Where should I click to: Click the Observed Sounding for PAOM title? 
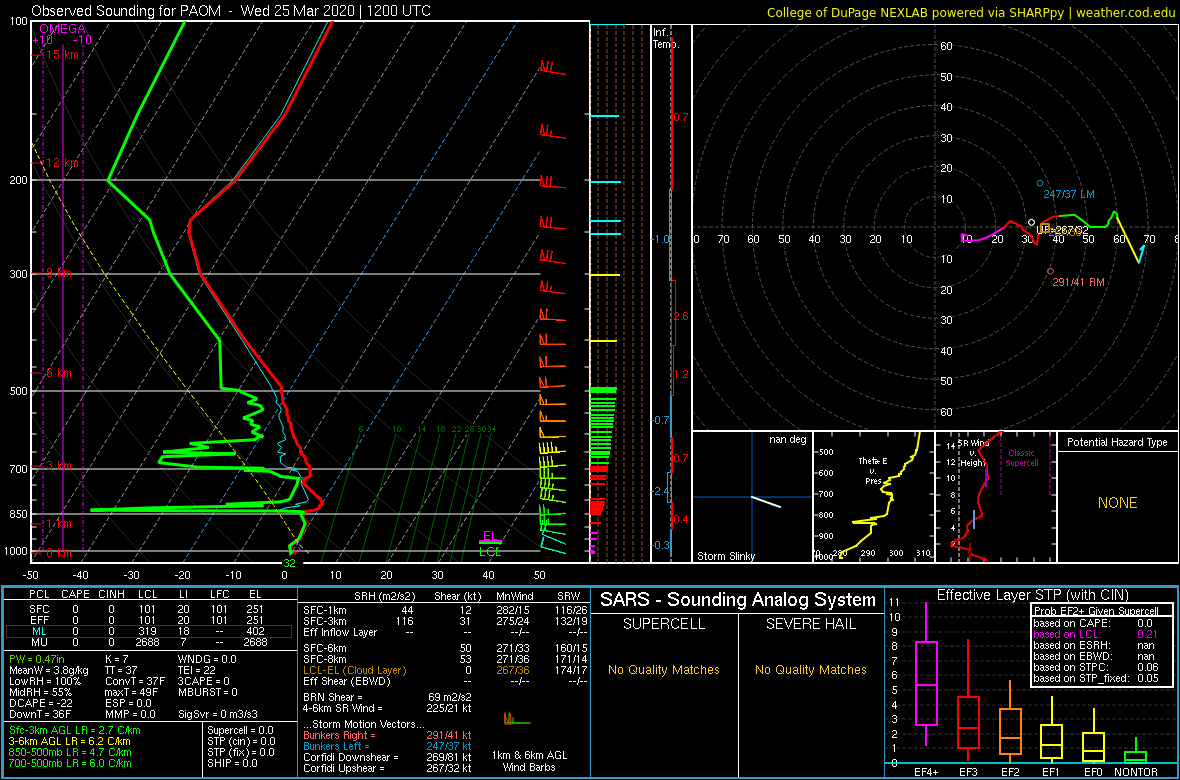coord(231,11)
